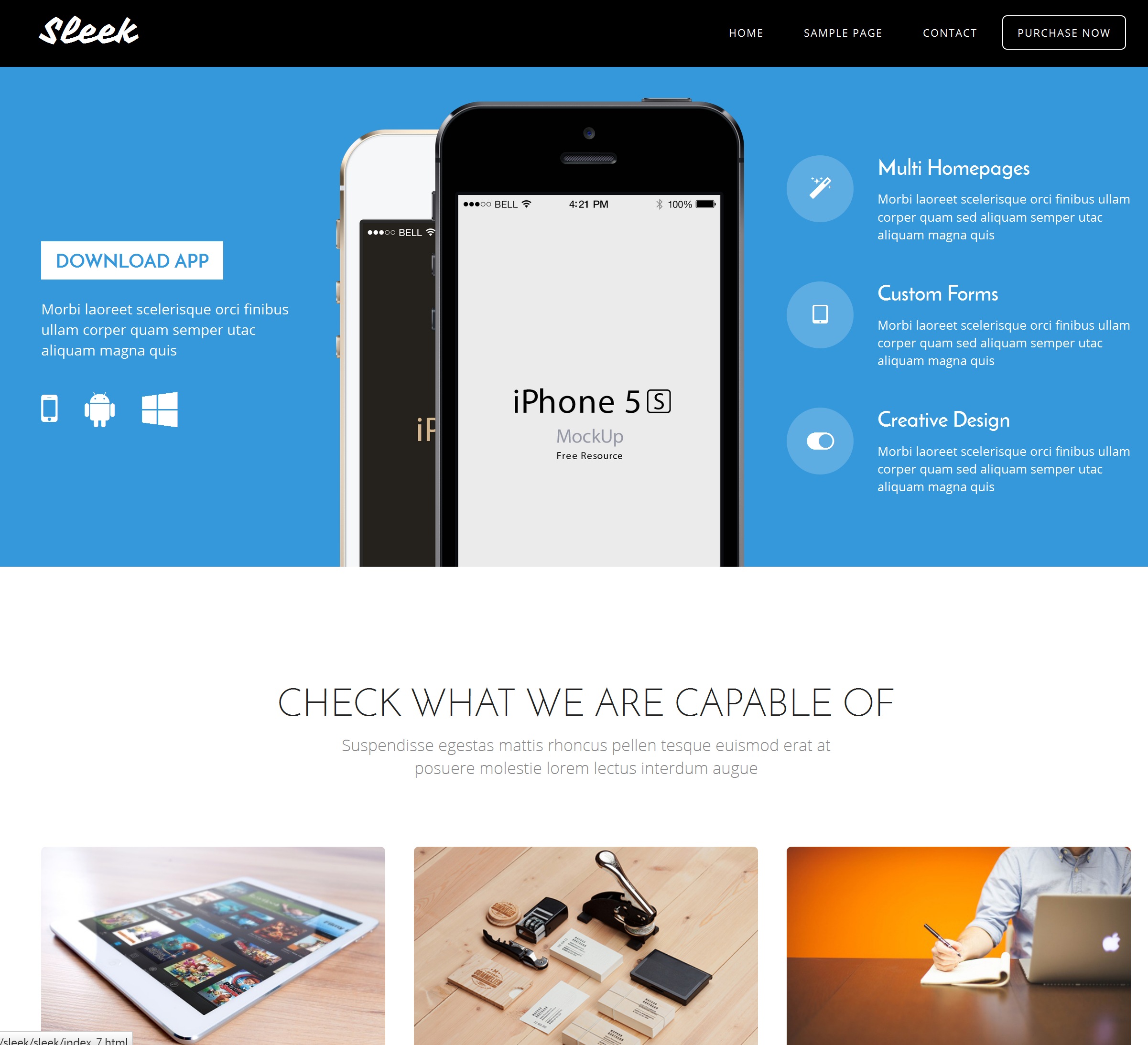Image resolution: width=1148 pixels, height=1045 pixels.
Task: Expand the Sample Page navigation item
Action: pos(843,33)
